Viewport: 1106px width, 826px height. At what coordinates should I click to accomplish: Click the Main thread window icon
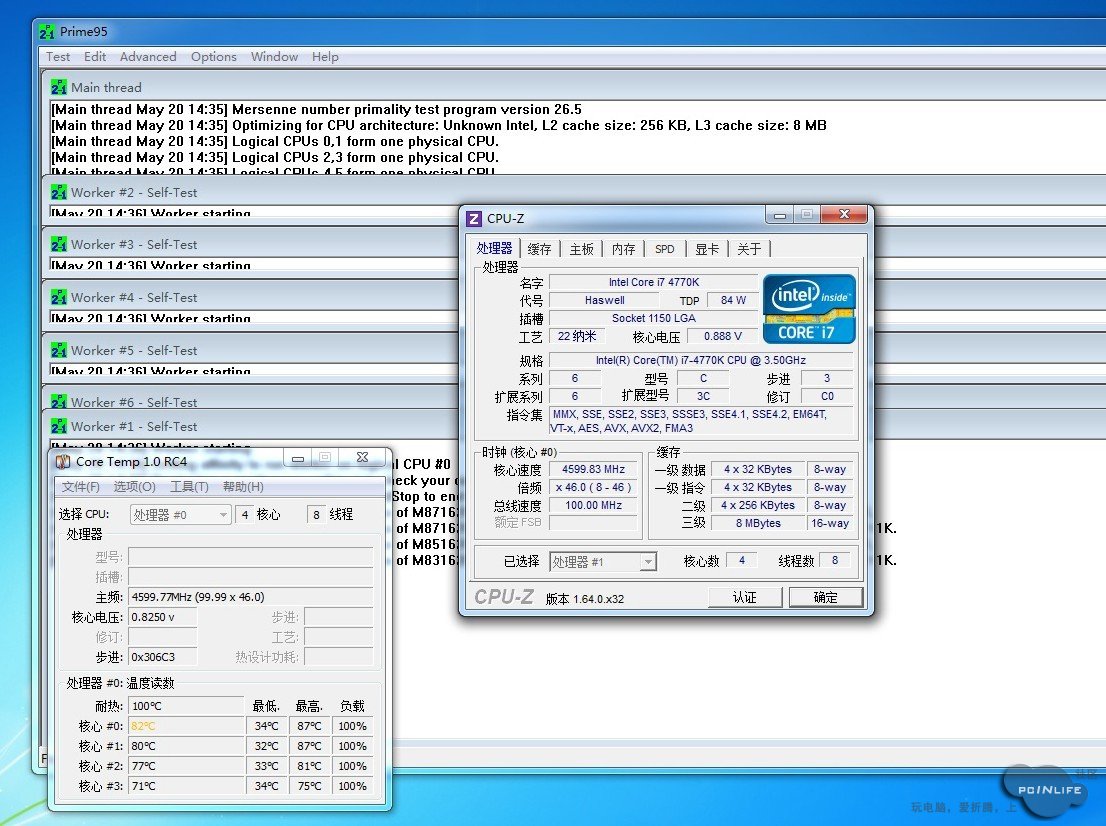coord(59,87)
